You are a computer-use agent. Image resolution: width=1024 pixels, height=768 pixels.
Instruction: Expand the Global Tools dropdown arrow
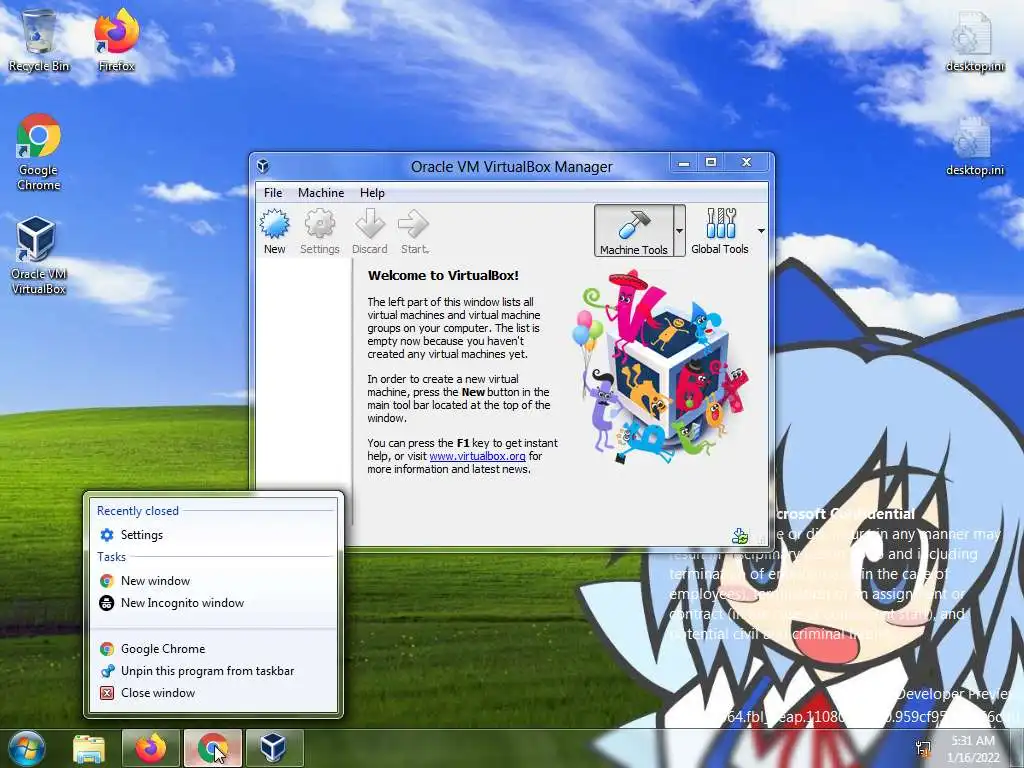click(x=761, y=231)
